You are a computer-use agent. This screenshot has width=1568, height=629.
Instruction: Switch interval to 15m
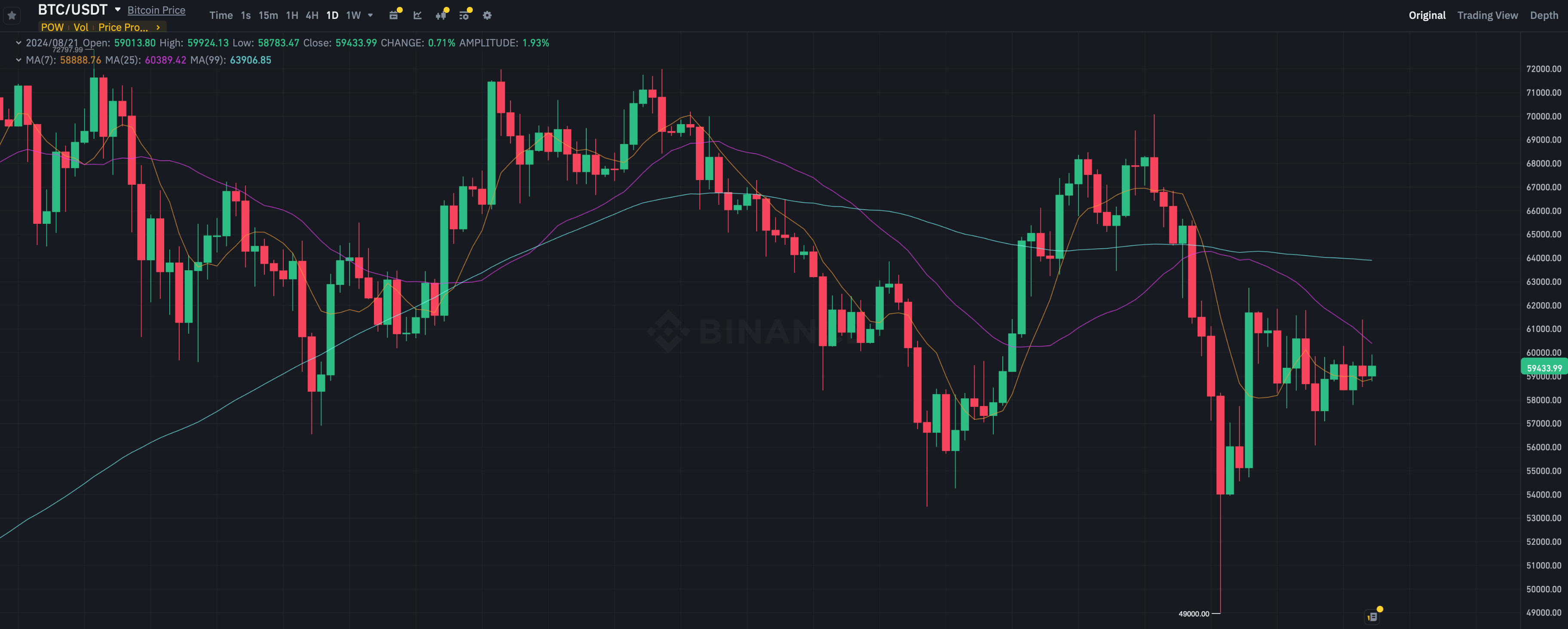tap(268, 15)
